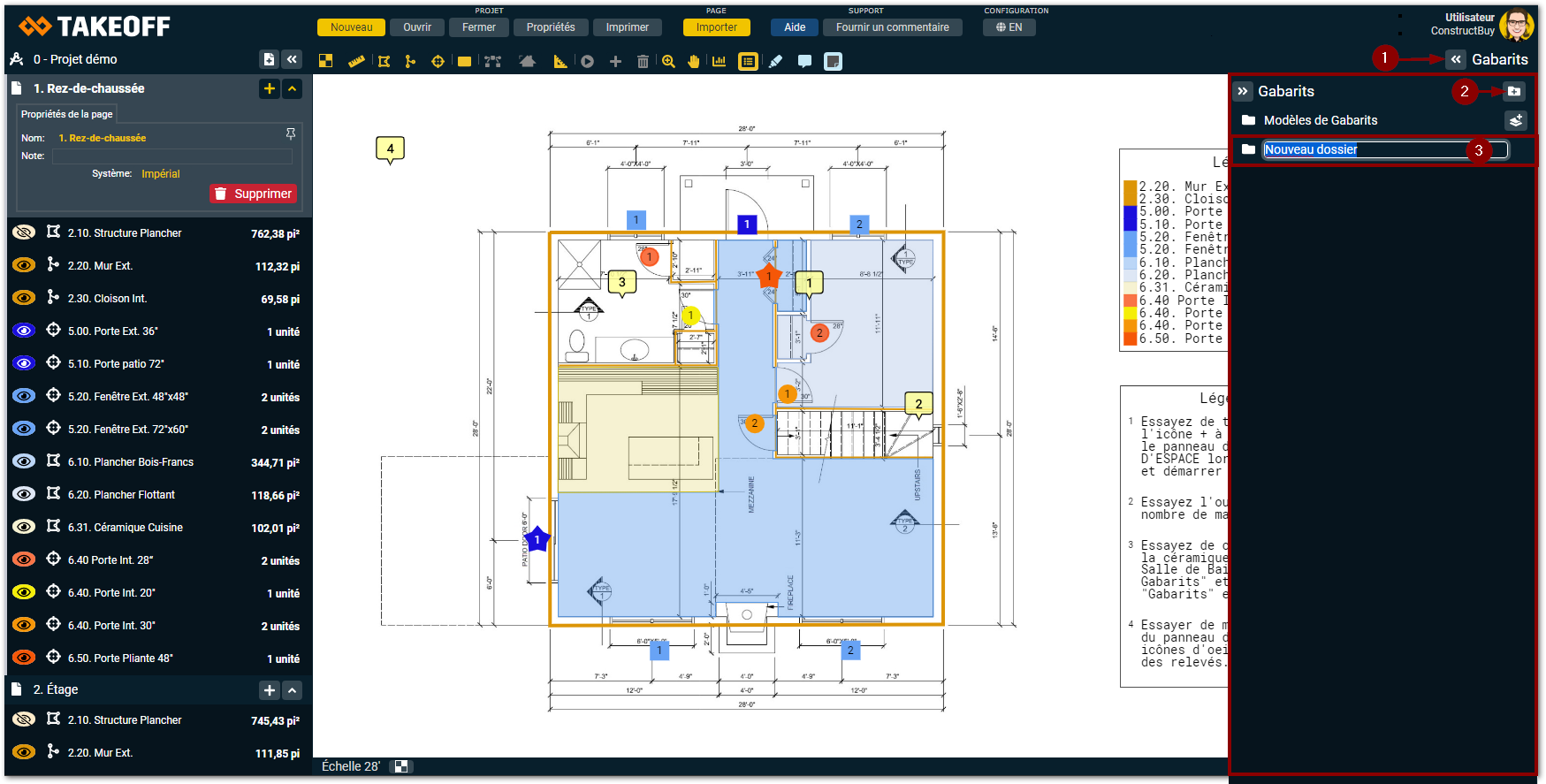Collapse the left project panel
This screenshot has width=1546, height=784.
point(292,59)
